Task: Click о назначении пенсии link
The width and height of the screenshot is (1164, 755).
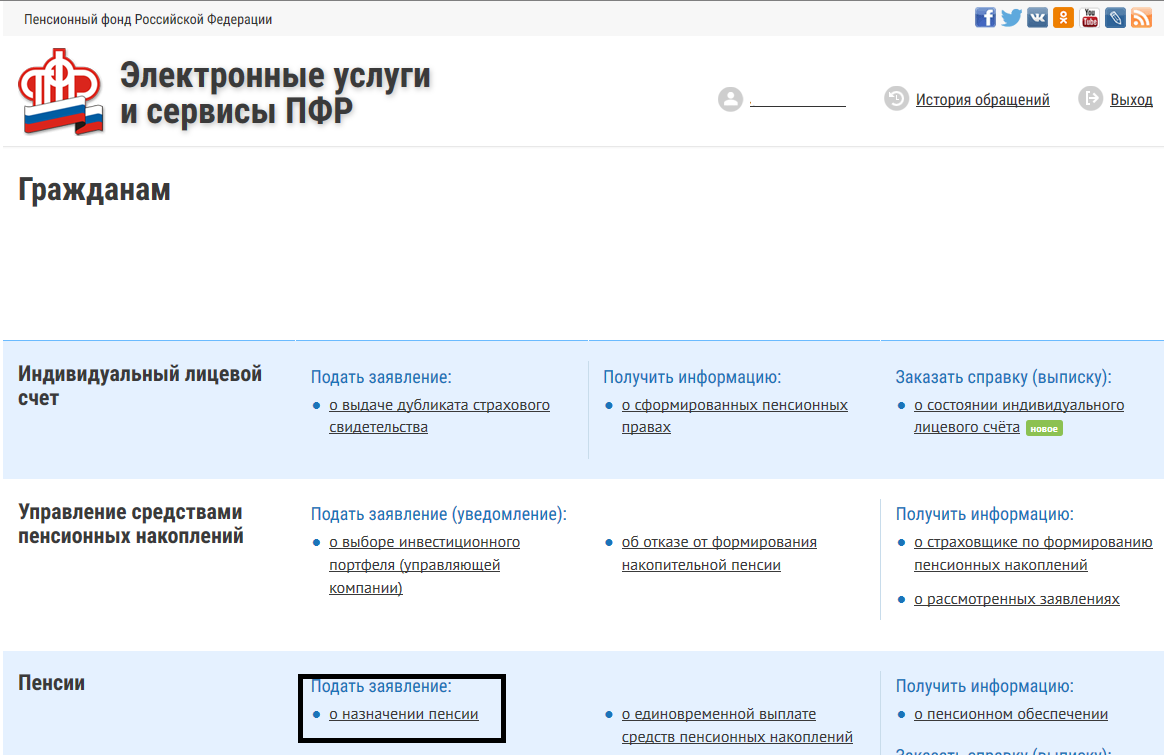Action: [x=403, y=714]
